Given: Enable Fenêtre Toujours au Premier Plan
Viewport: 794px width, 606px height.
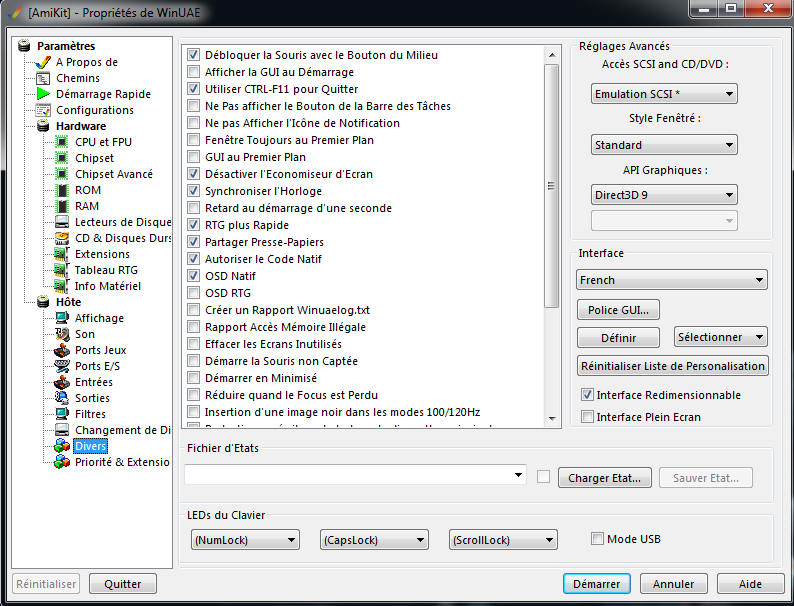Looking at the screenshot, I should (193, 140).
